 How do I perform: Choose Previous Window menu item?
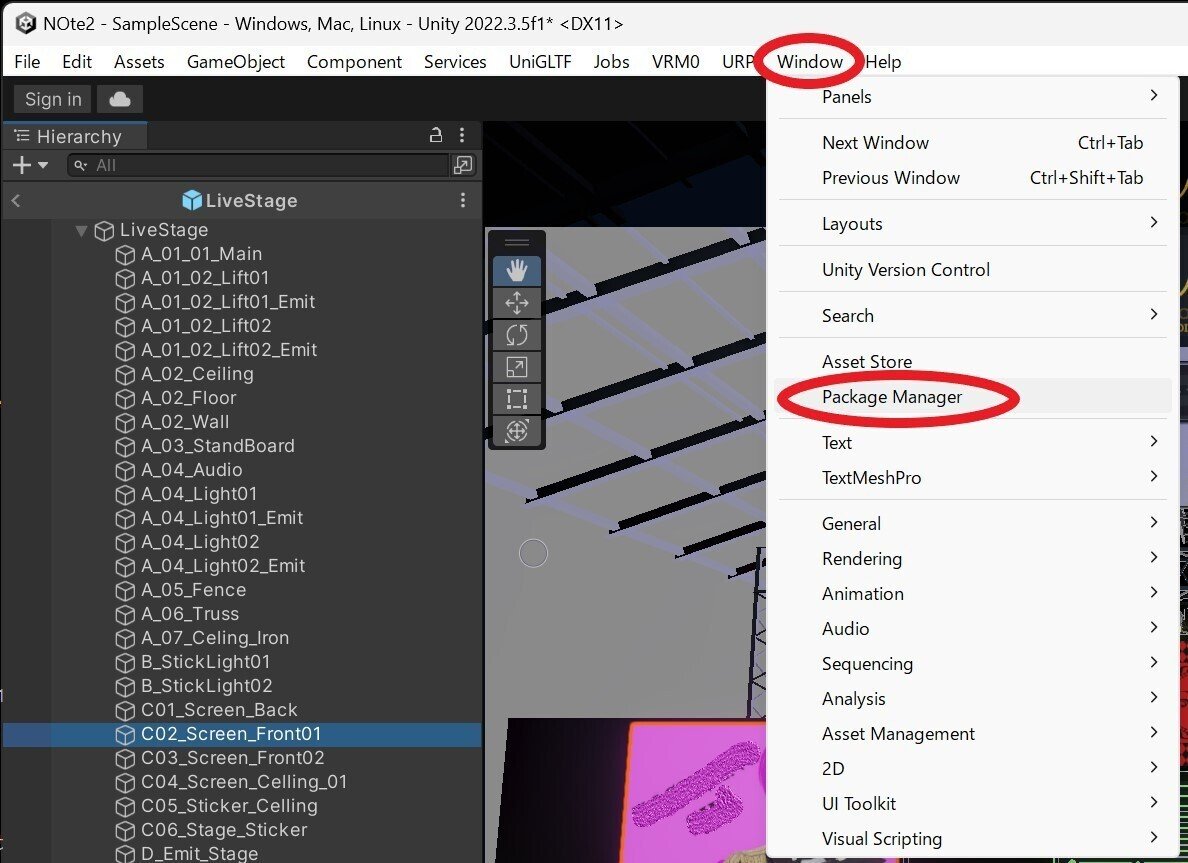975,177
